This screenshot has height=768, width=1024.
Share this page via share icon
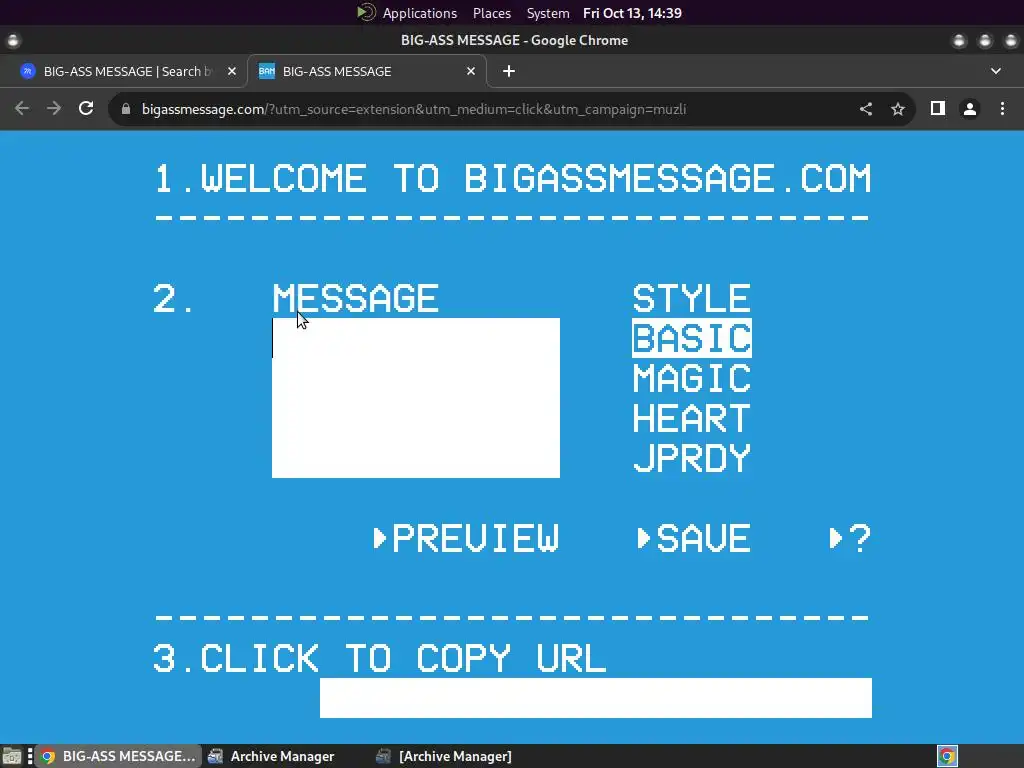tap(866, 109)
